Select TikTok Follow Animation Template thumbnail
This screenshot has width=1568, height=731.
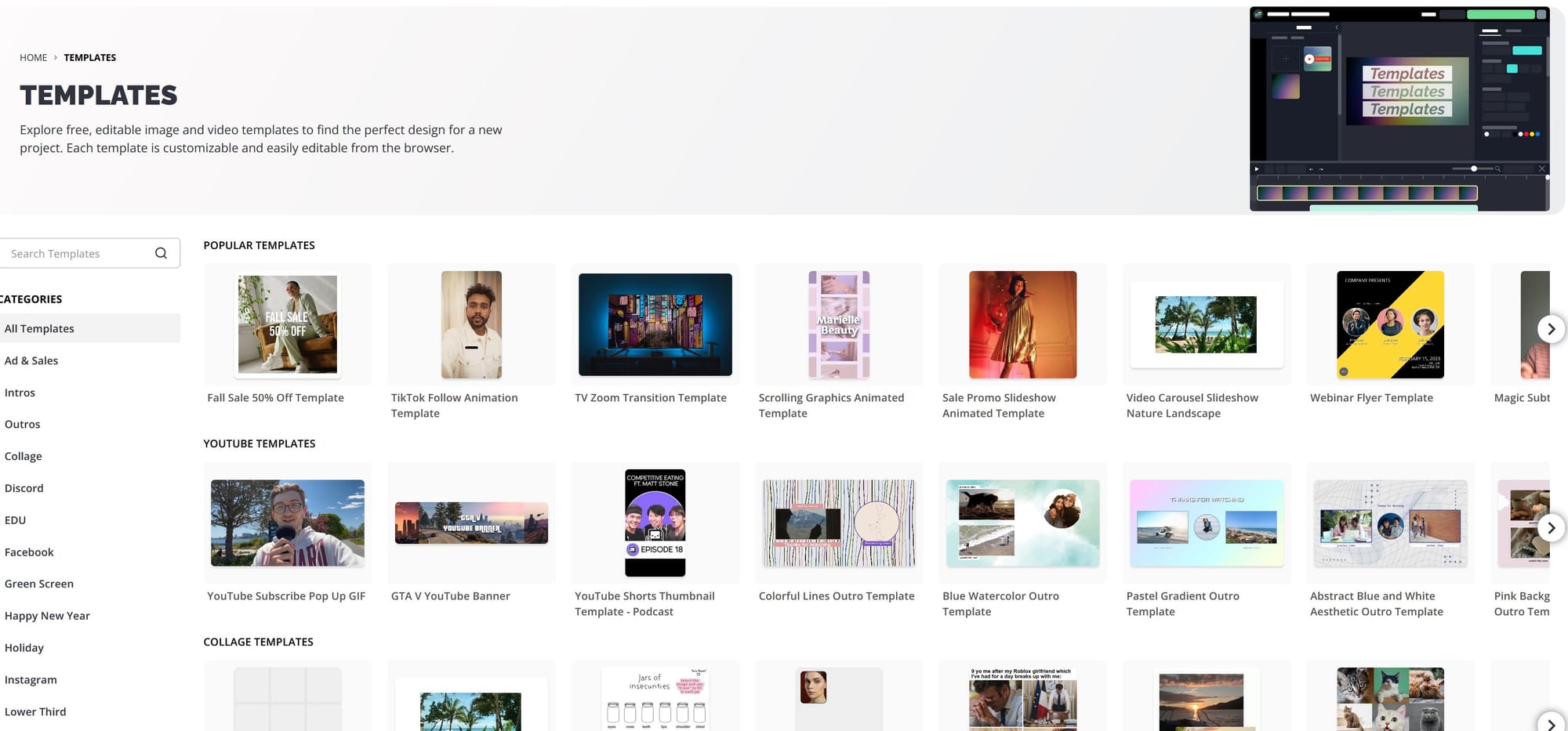(x=471, y=324)
